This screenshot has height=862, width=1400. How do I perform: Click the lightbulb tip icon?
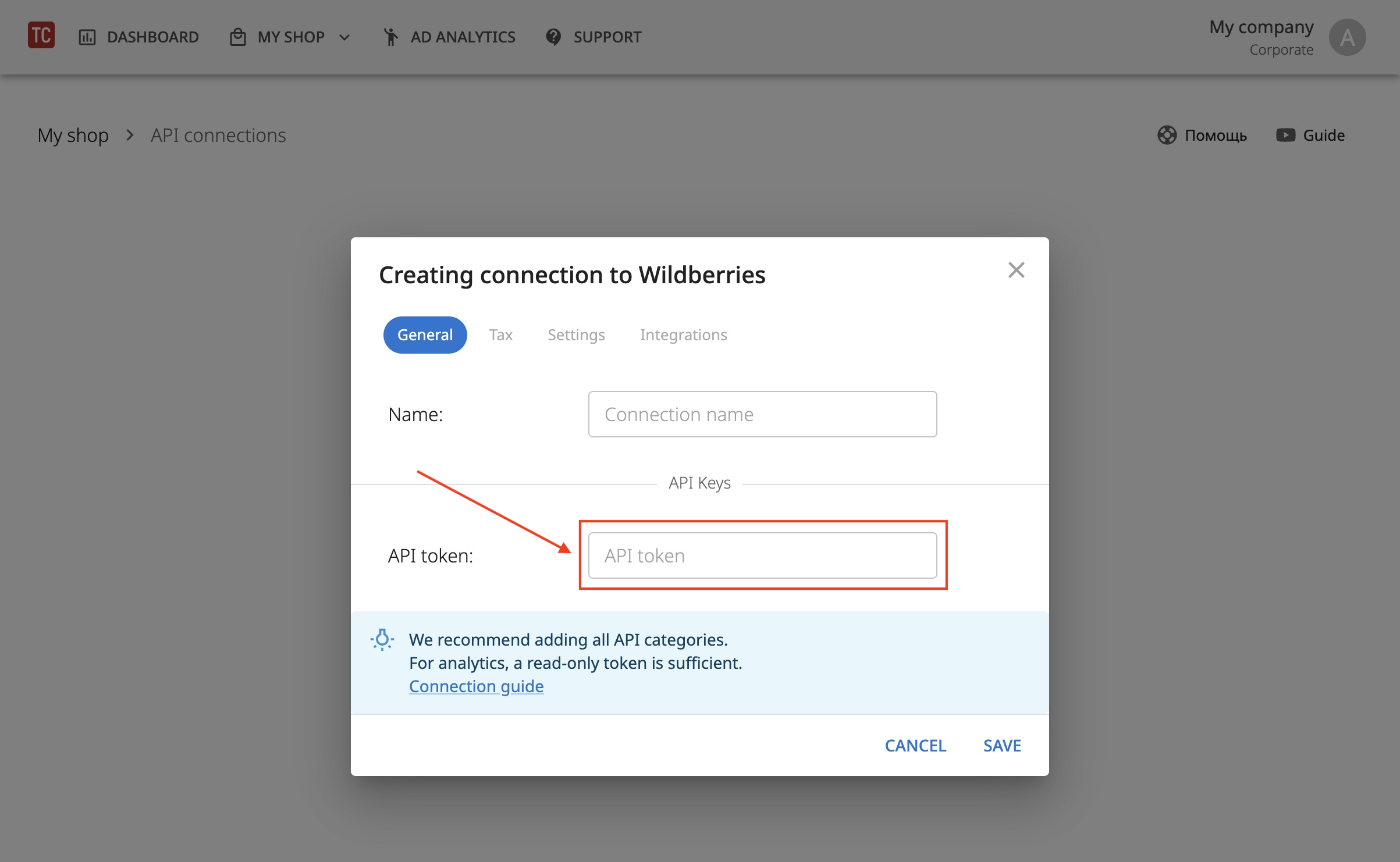pos(382,640)
